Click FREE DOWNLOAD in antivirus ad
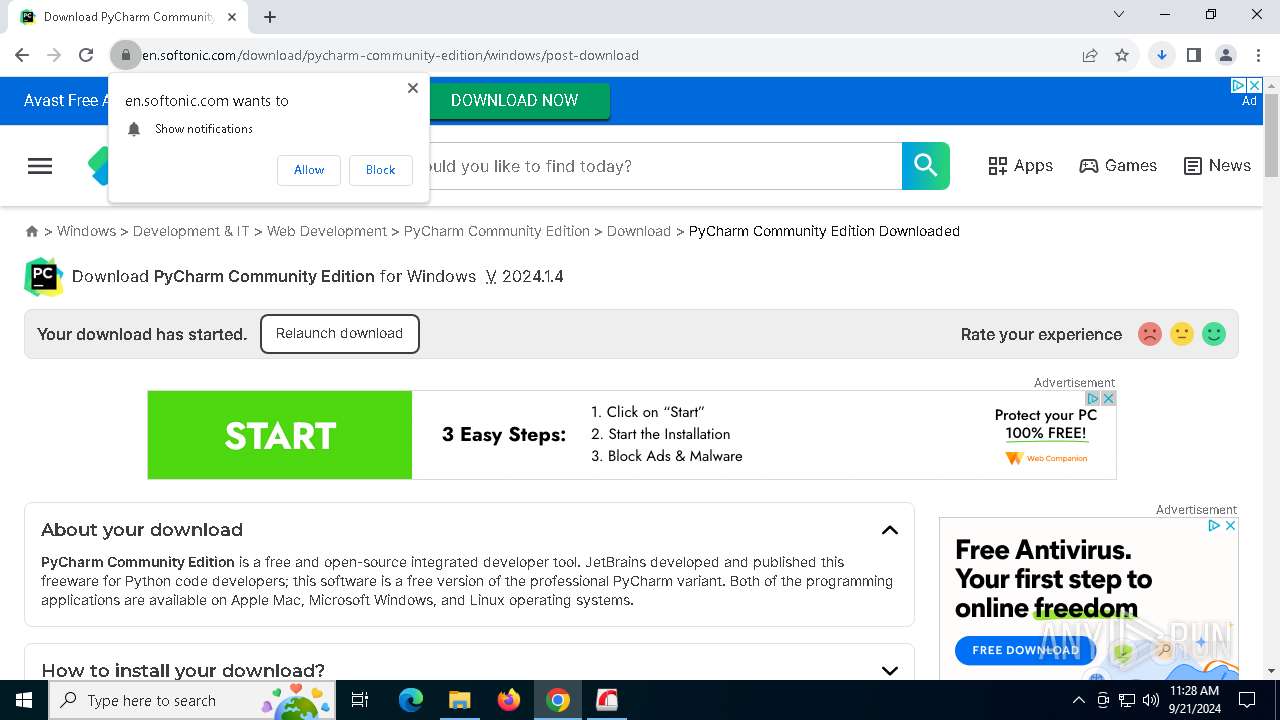This screenshot has width=1280, height=720. coord(1025,650)
